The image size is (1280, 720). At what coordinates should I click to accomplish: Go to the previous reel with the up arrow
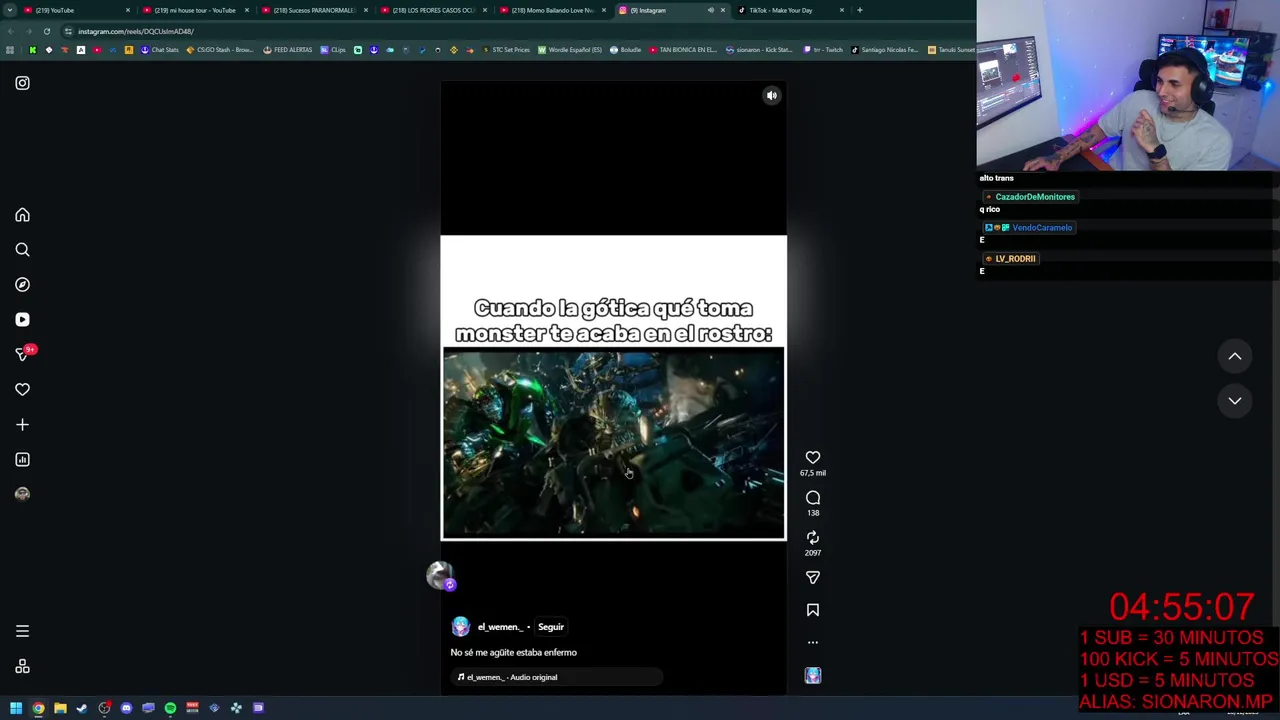click(x=1235, y=356)
